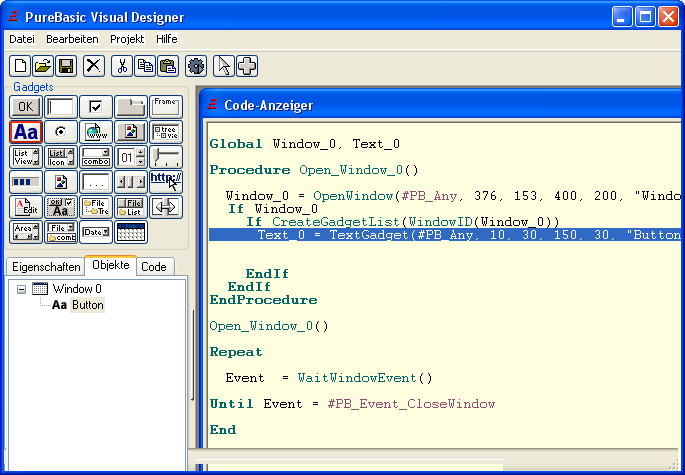This screenshot has width=685, height=475.
Task: Choose the string input field gadget
Action: pyautogui.click(x=61, y=107)
